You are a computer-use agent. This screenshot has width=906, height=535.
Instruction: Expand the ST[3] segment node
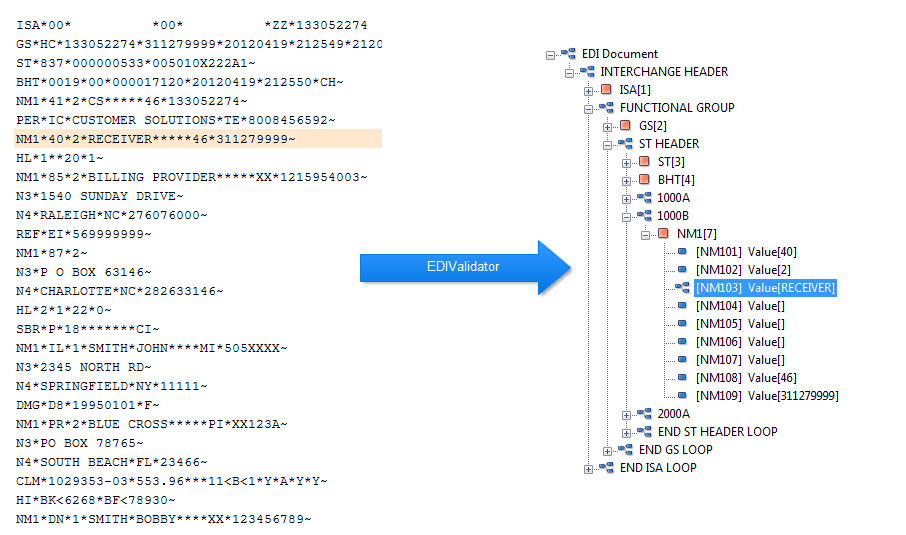pyautogui.click(x=626, y=164)
